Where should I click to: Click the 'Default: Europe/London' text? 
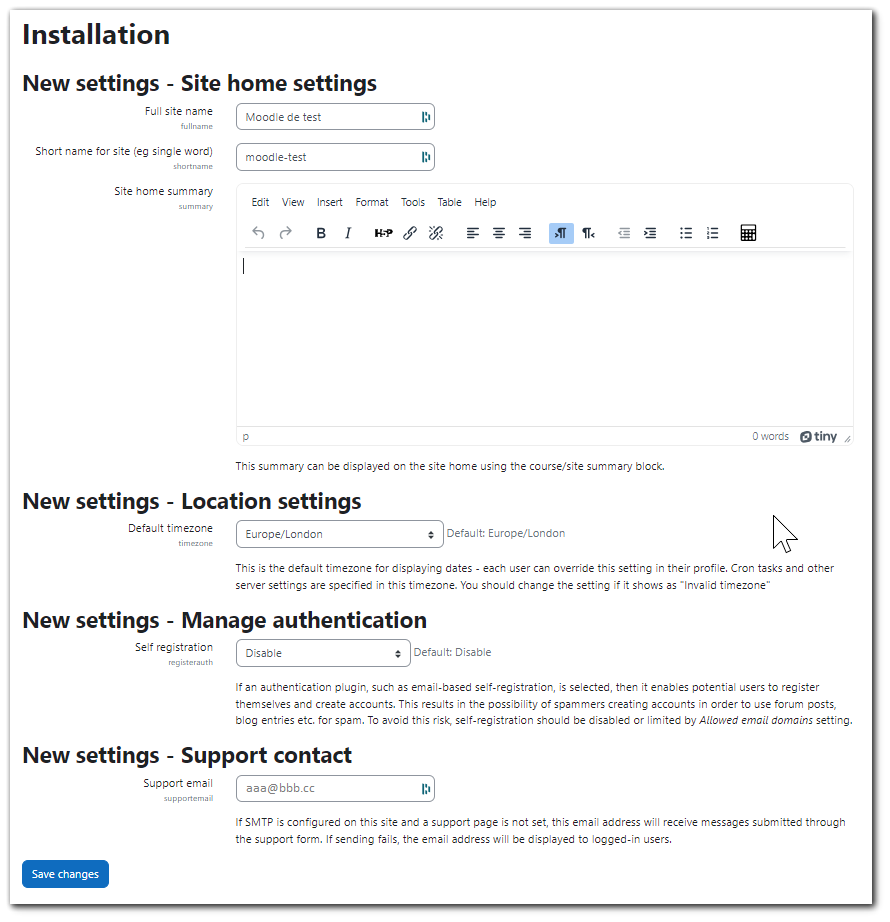[x=506, y=533]
